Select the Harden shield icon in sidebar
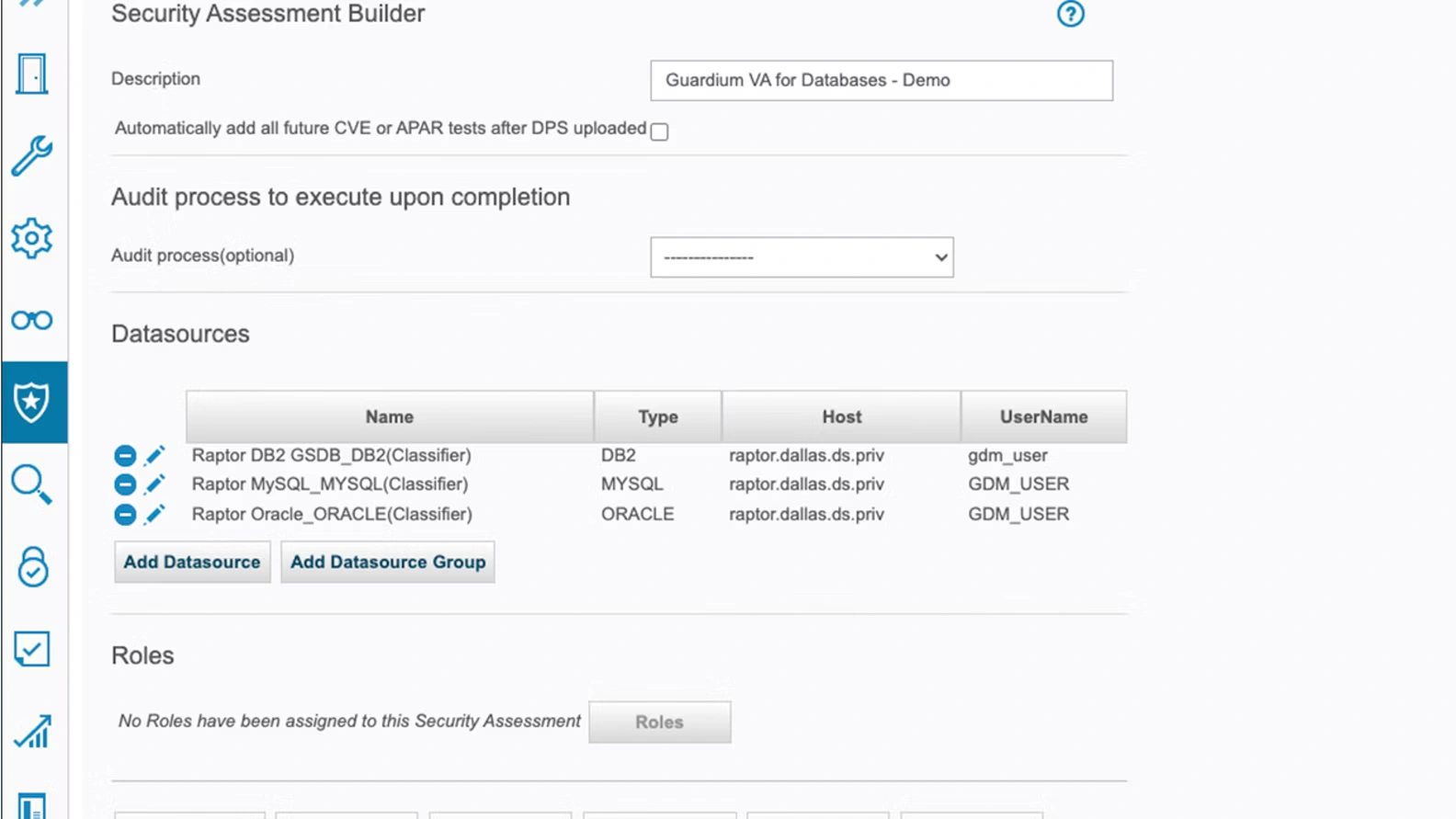 [32, 402]
